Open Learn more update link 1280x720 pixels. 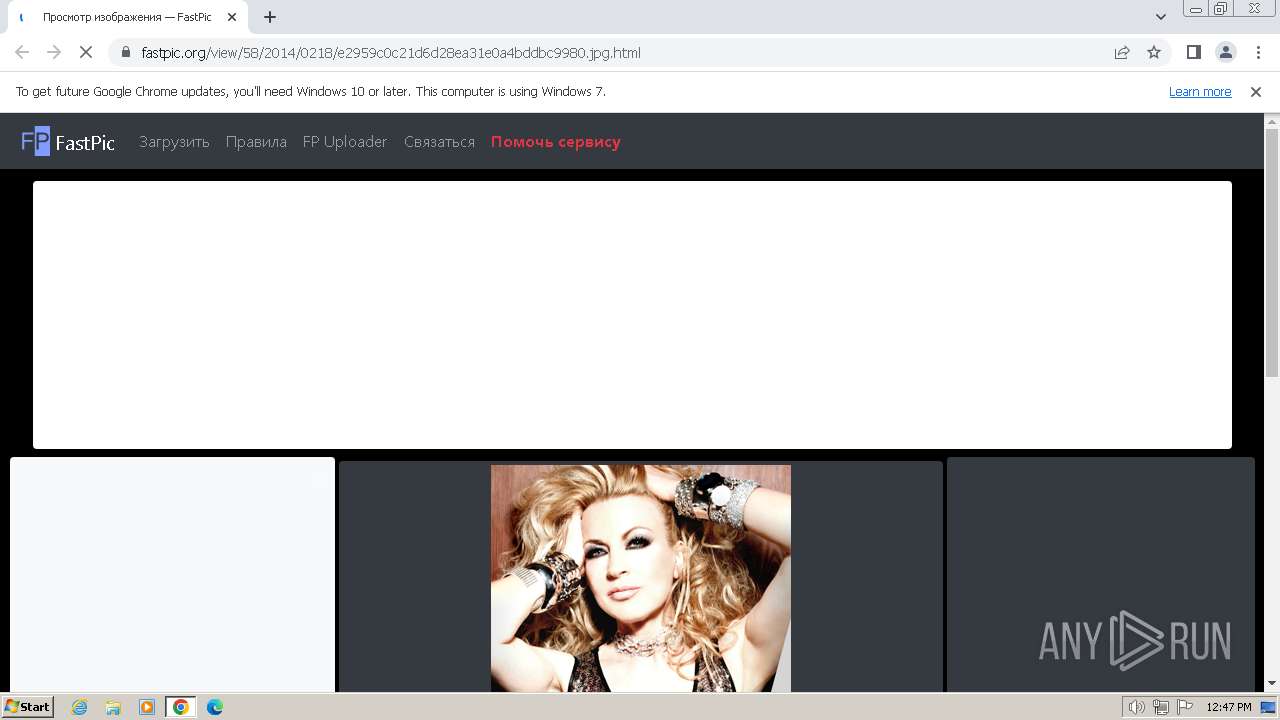coord(1200,91)
